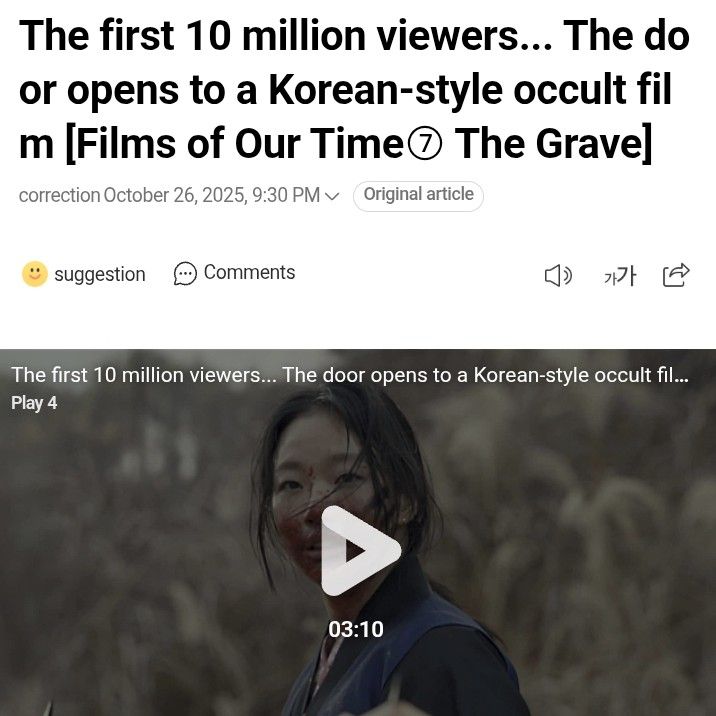This screenshot has width=716, height=716.
Task: Start the video with the white play button
Action: (360, 550)
